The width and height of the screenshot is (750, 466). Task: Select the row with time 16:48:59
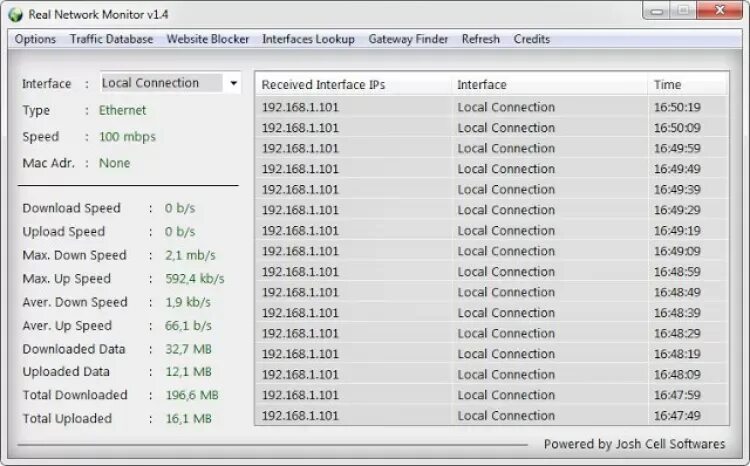pos(492,272)
